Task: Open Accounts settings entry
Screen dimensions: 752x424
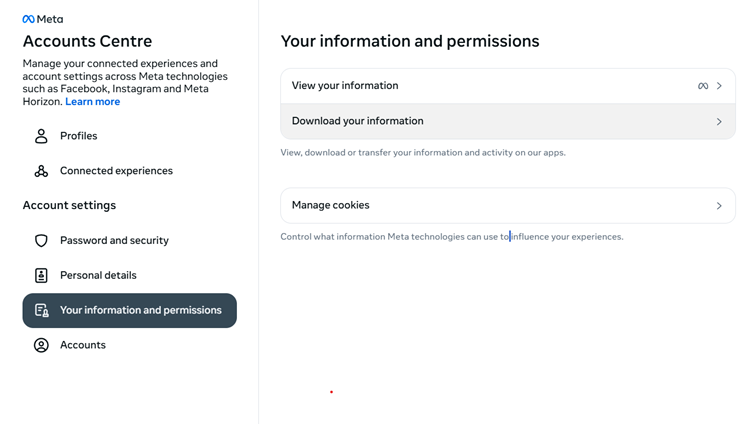Action: coord(129,345)
